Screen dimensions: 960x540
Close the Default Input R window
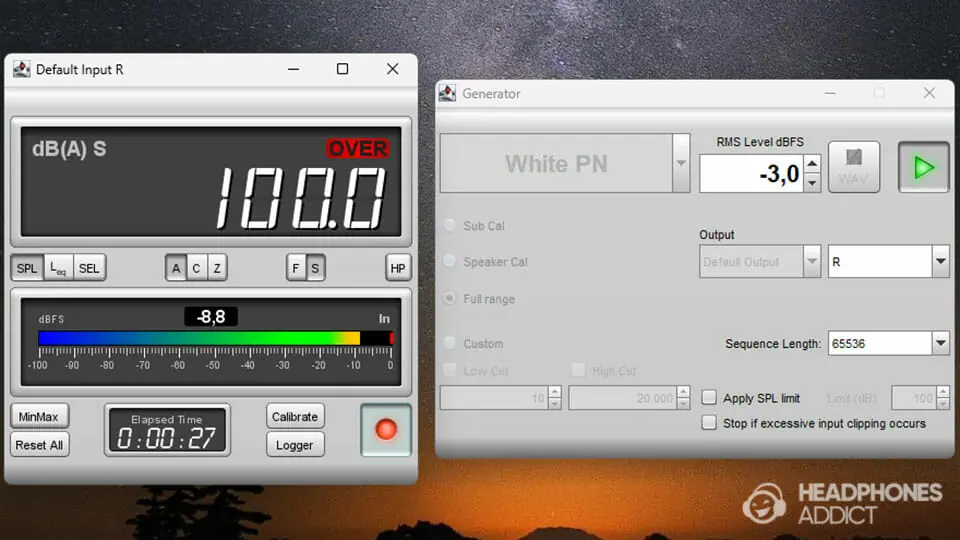tap(392, 69)
